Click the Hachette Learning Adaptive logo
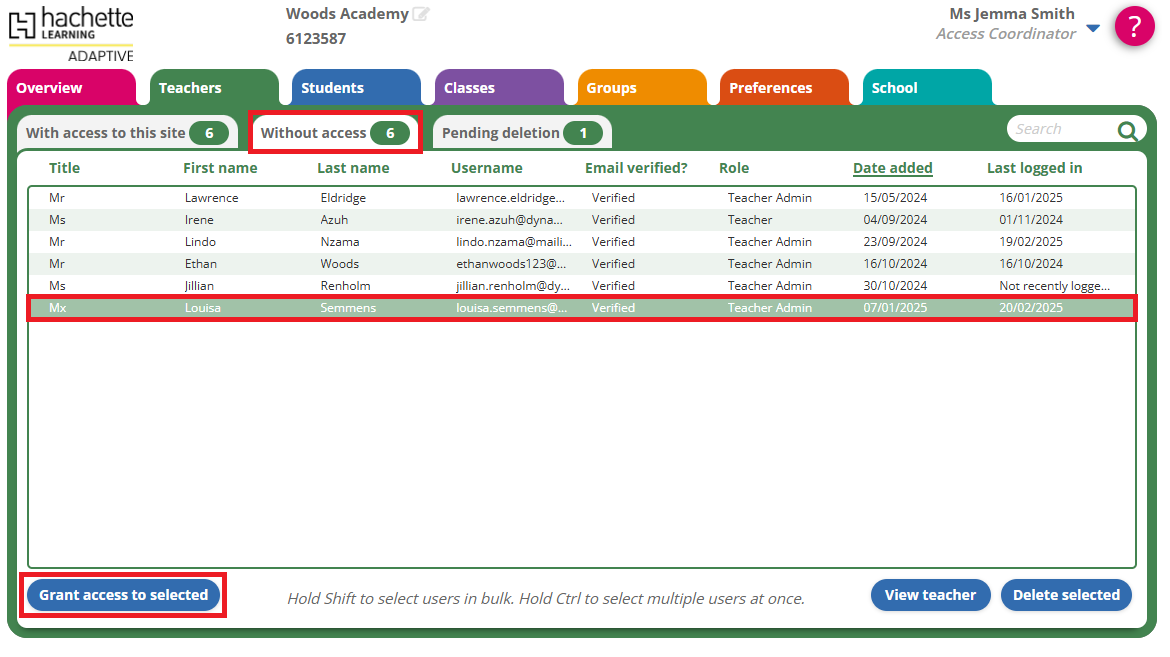This screenshot has width=1170, height=657. (x=71, y=33)
